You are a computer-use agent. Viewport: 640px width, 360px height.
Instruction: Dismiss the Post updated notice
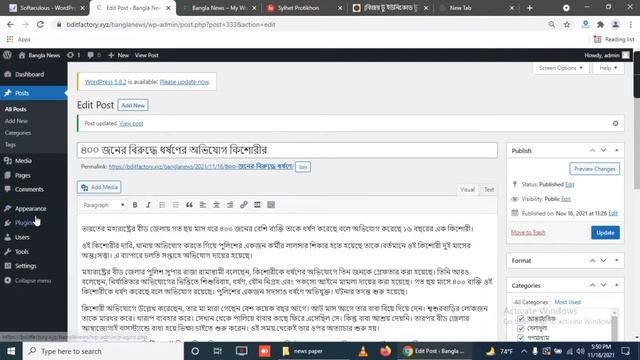[x=615, y=124]
